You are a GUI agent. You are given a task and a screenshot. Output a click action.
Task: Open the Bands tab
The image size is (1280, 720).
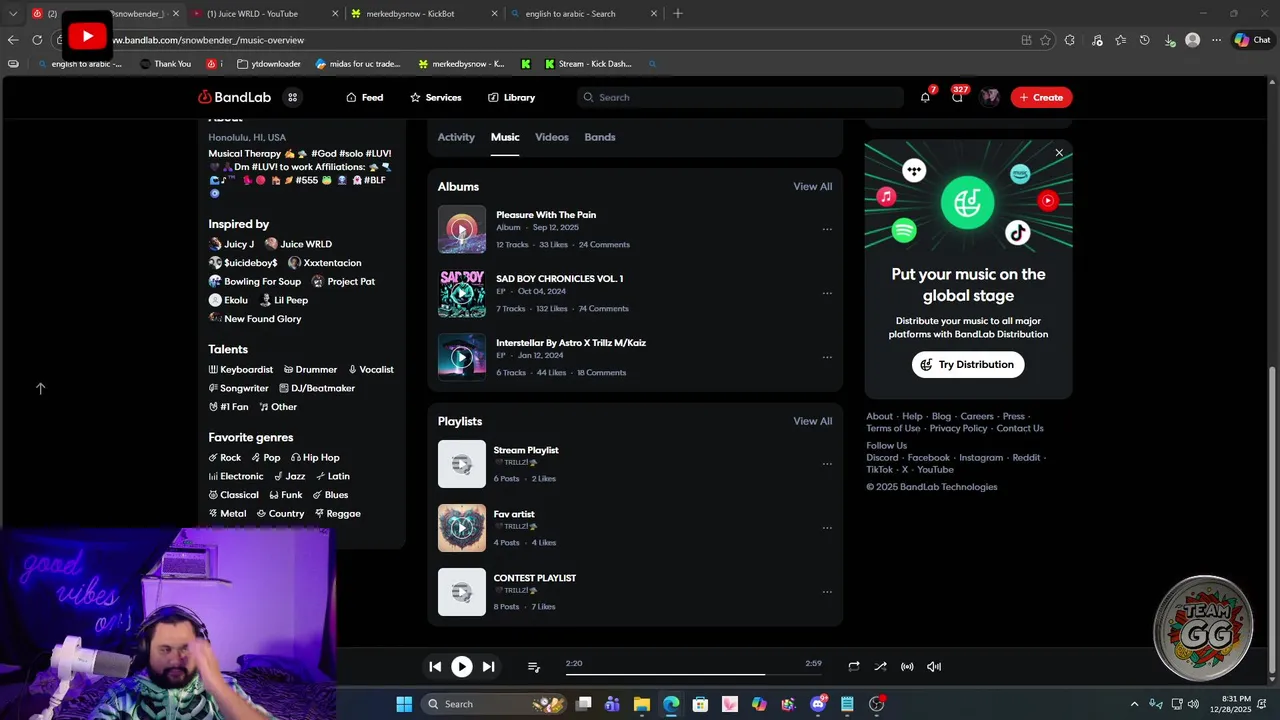600,137
